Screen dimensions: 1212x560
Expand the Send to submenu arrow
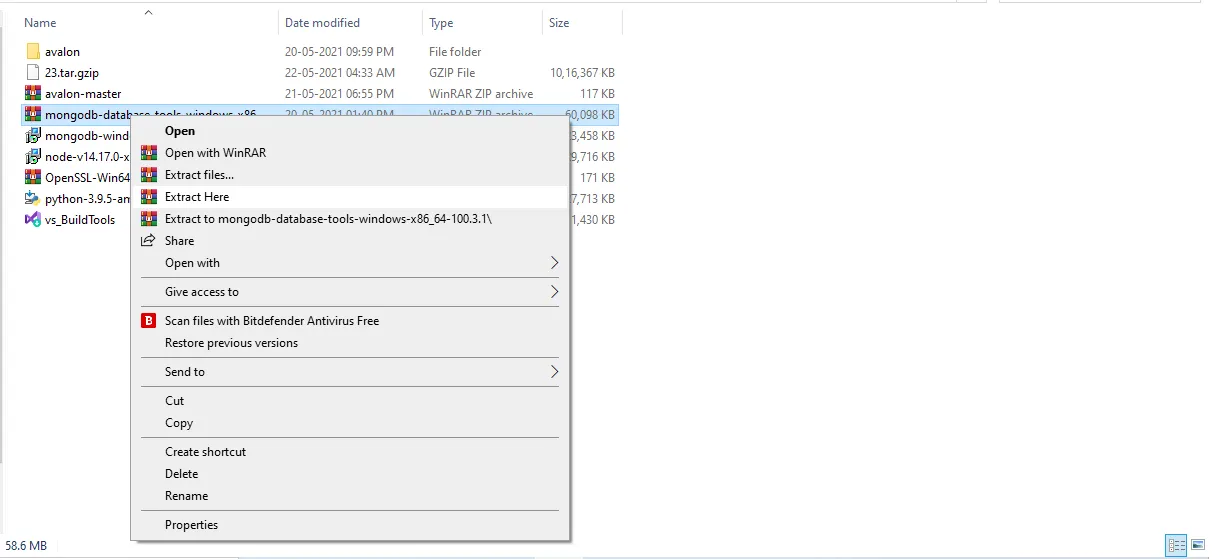555,372
